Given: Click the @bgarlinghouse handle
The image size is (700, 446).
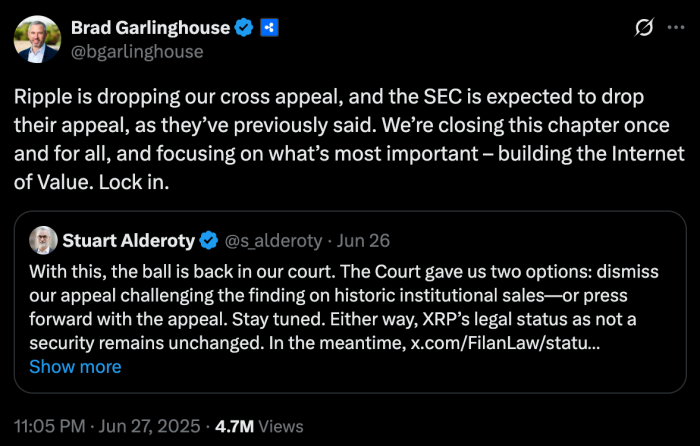Looking at the screenshot, I should pyautogui.click(x=137, y=51).
